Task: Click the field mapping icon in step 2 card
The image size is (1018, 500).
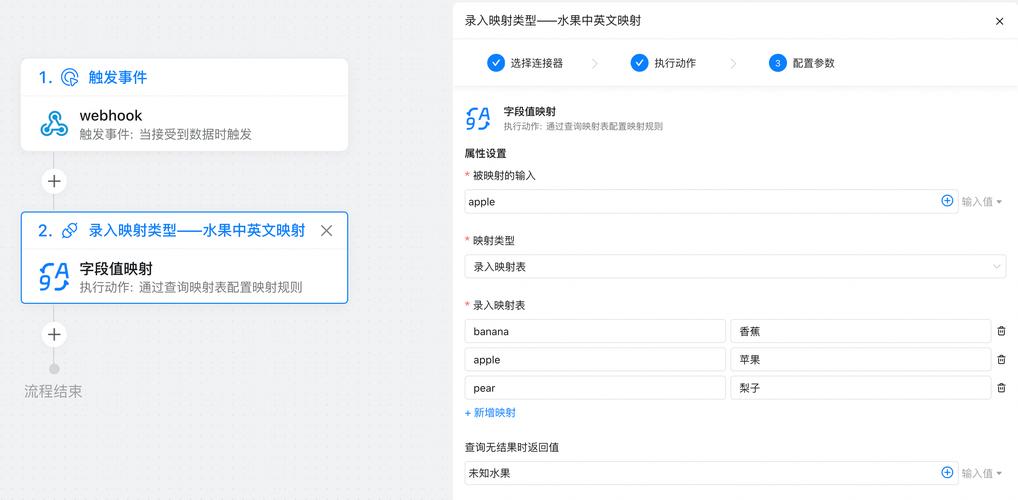Action: click(54, 277)
